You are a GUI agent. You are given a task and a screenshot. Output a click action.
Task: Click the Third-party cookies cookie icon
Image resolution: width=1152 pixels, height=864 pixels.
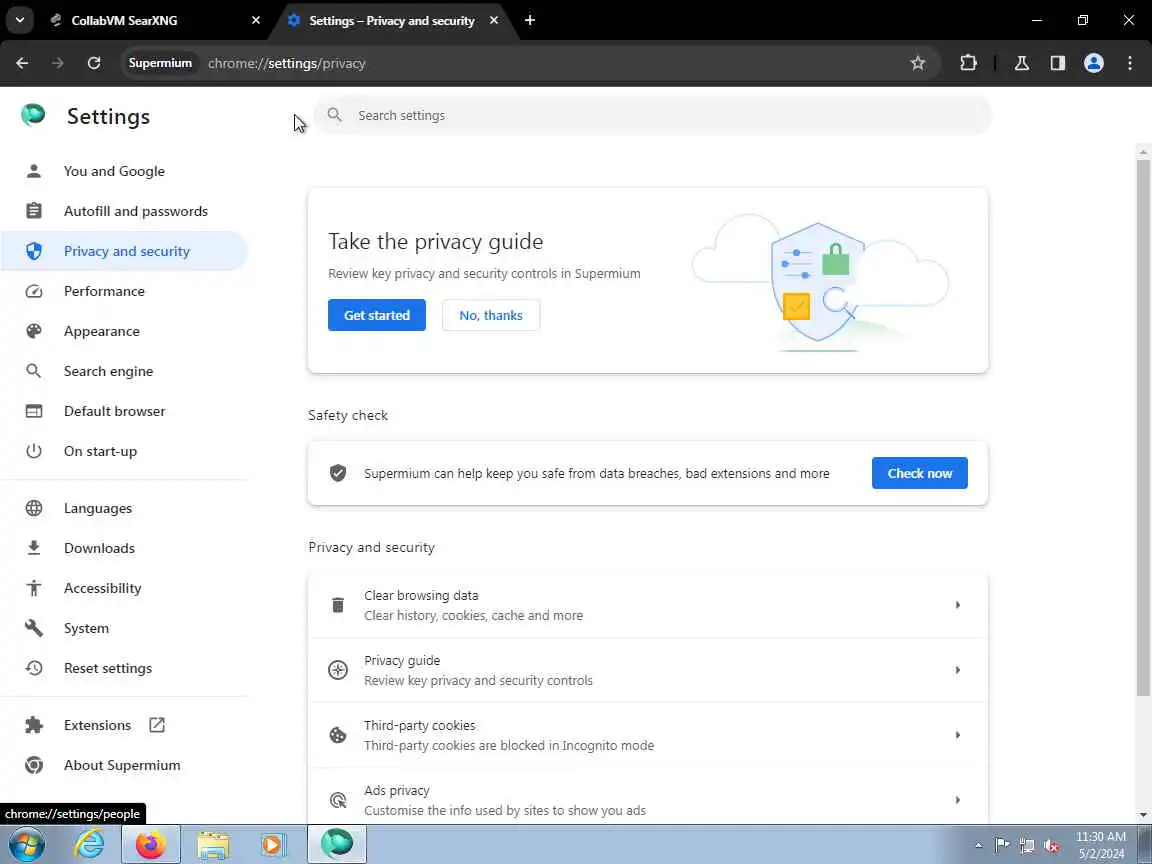338,735
